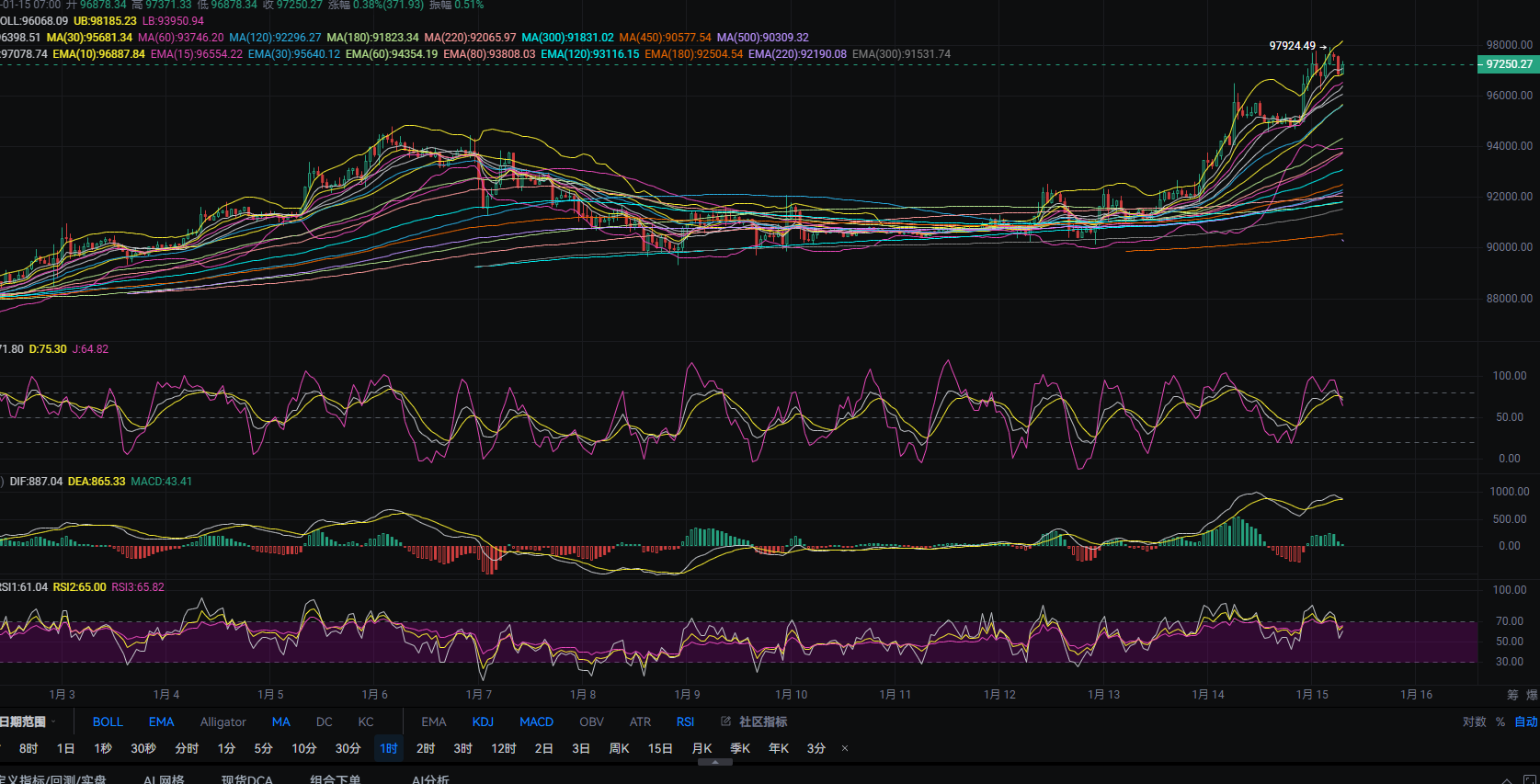Select the 30分 time interval
This screenshot has height=784, width=1540.
coord(348,748)
